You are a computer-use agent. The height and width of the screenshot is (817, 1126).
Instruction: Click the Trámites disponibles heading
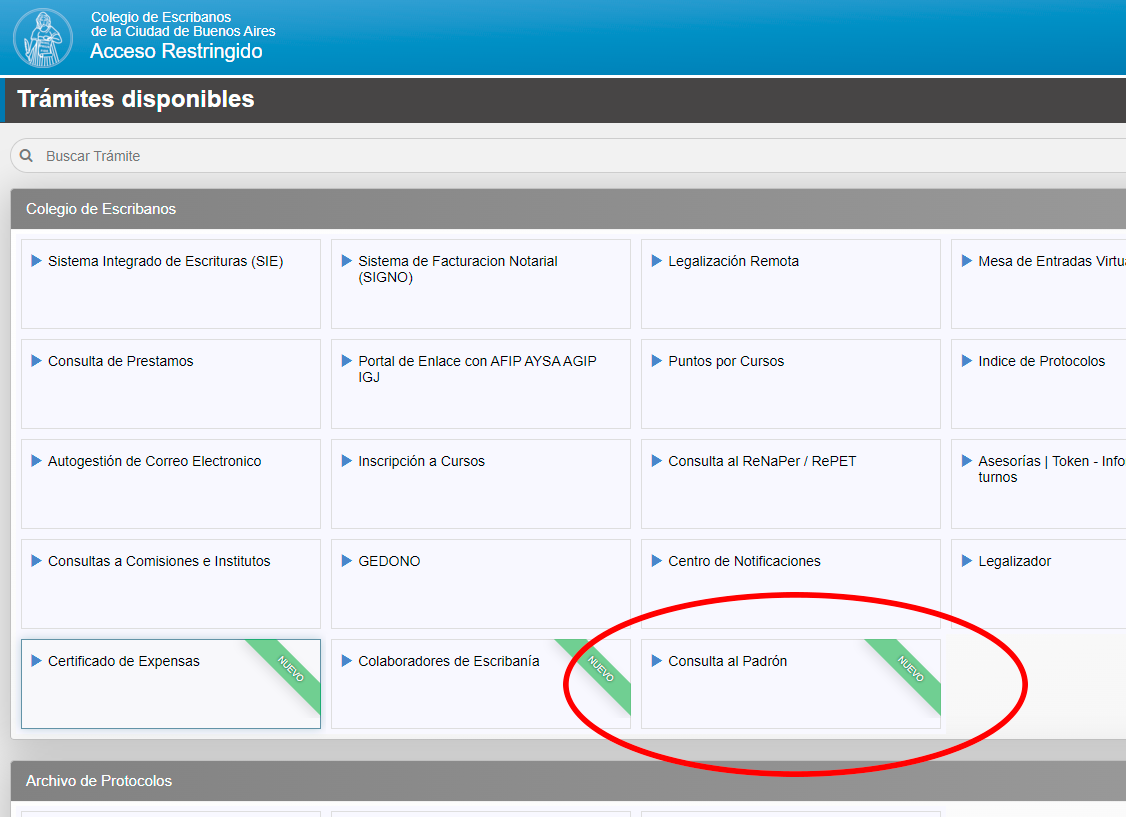[136, 99]
